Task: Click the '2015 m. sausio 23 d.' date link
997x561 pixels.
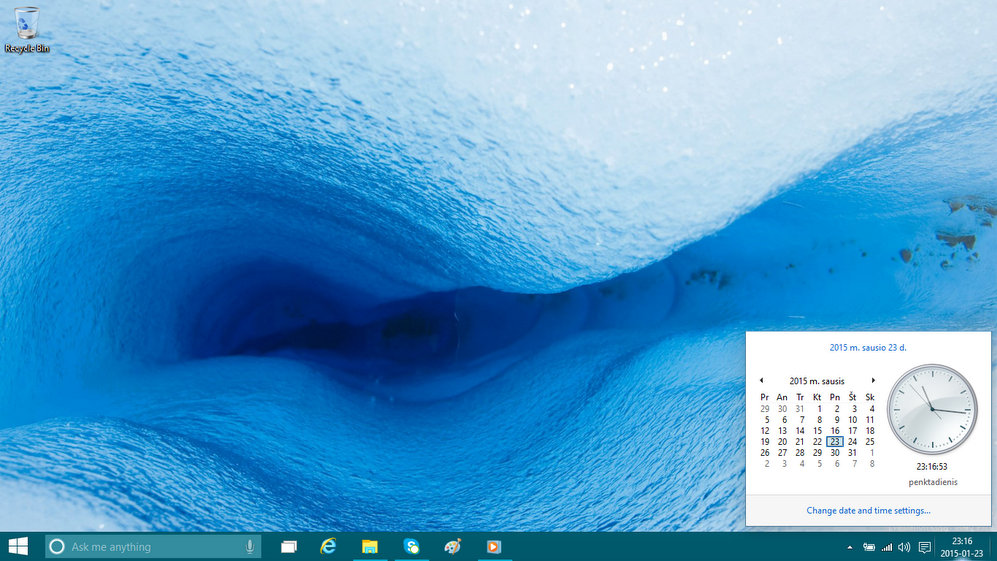Action: (868, 347)
